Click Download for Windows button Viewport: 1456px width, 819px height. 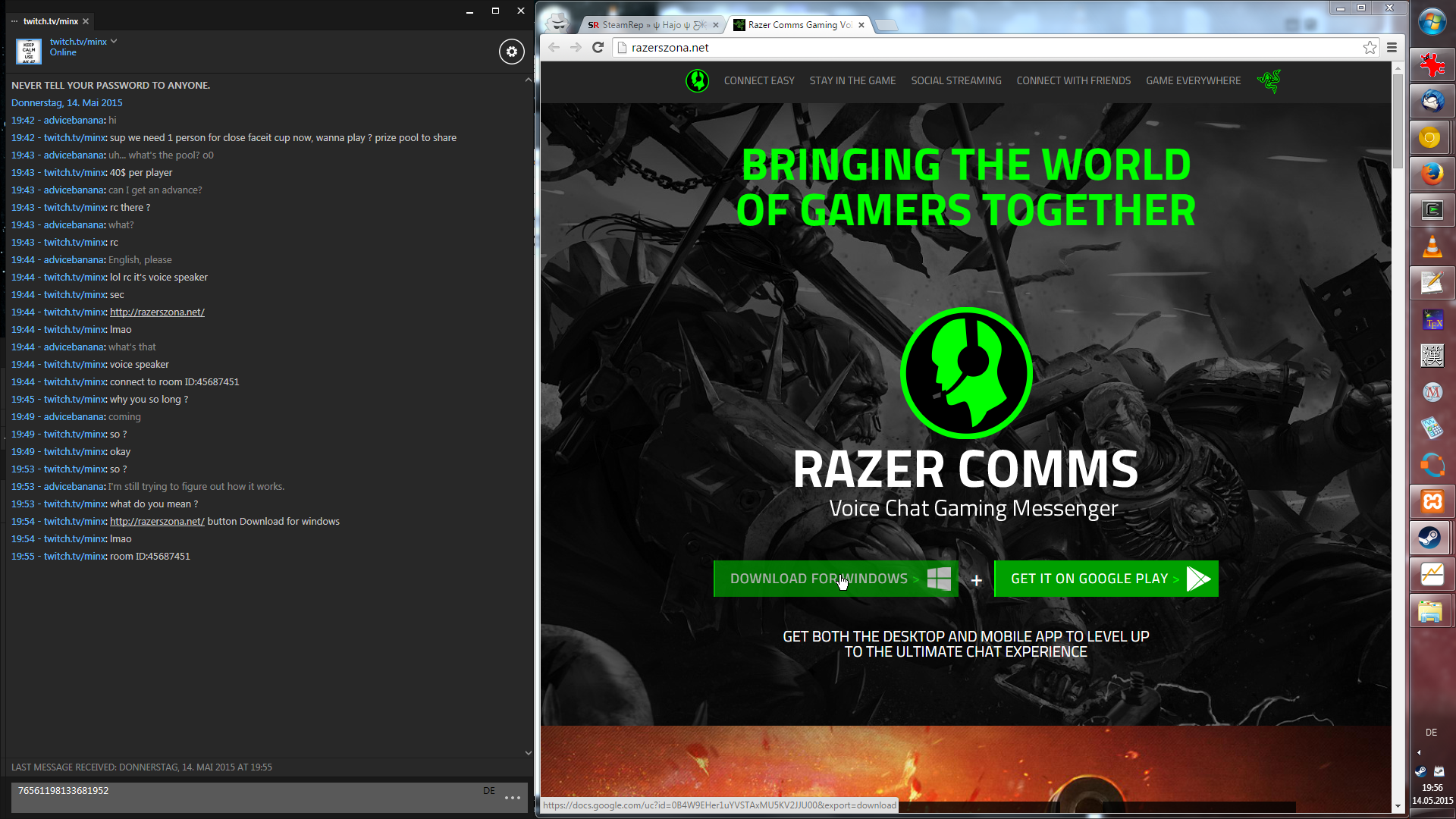tap(835, 579)
